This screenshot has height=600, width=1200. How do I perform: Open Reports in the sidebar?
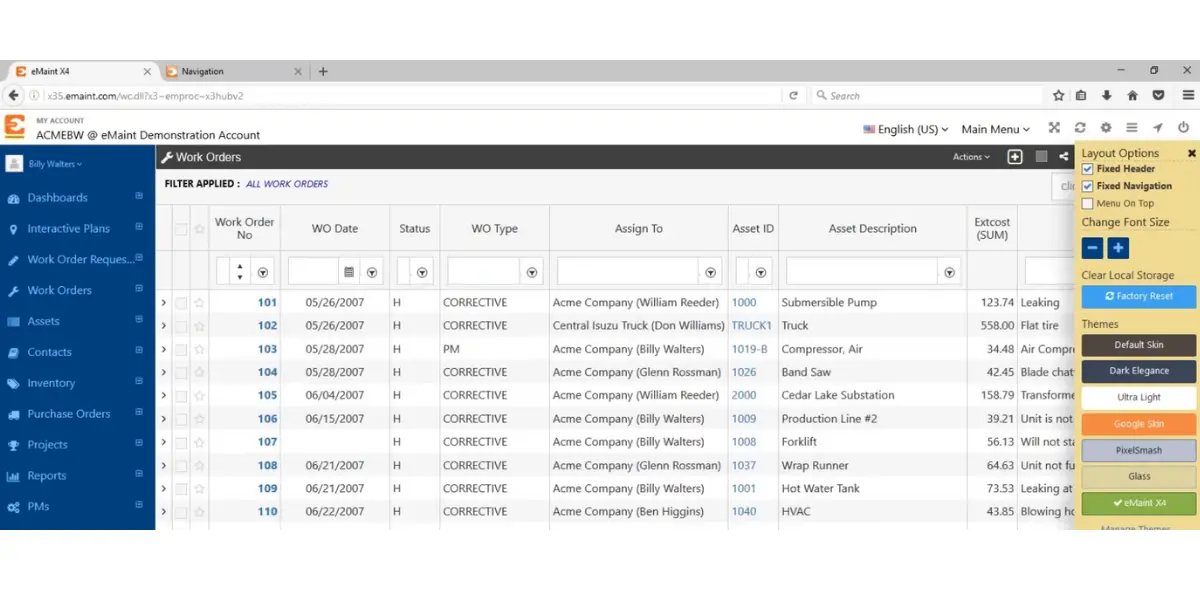click(x=46, y=476)
